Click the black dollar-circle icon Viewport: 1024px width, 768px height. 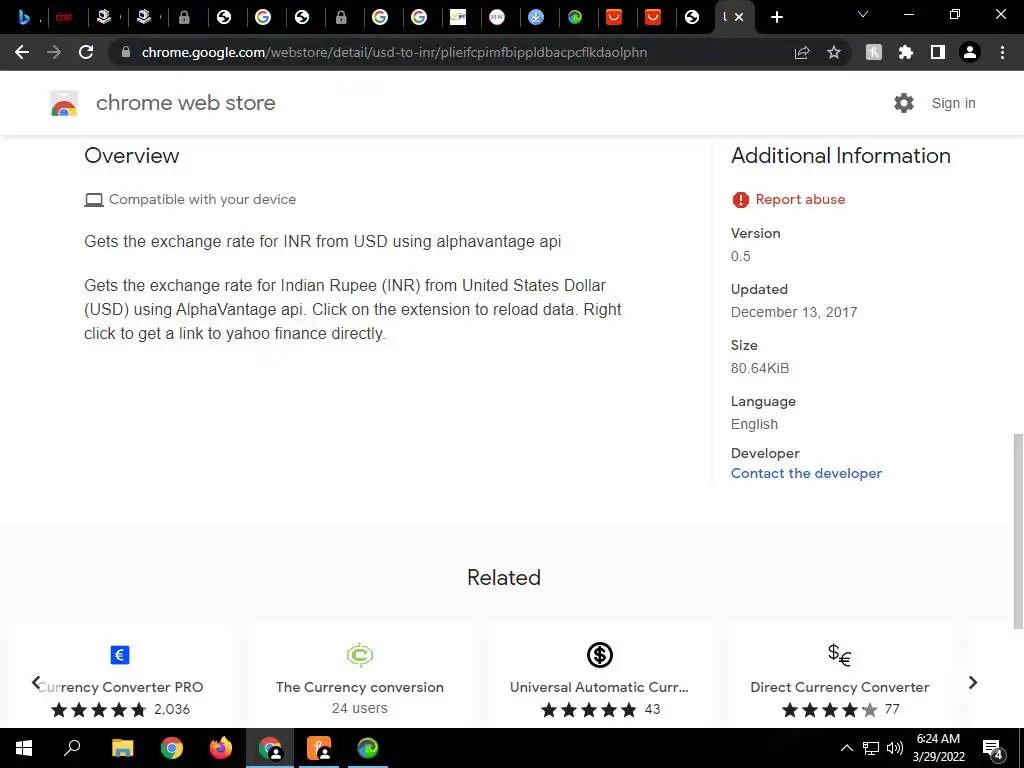coord(600,654)
